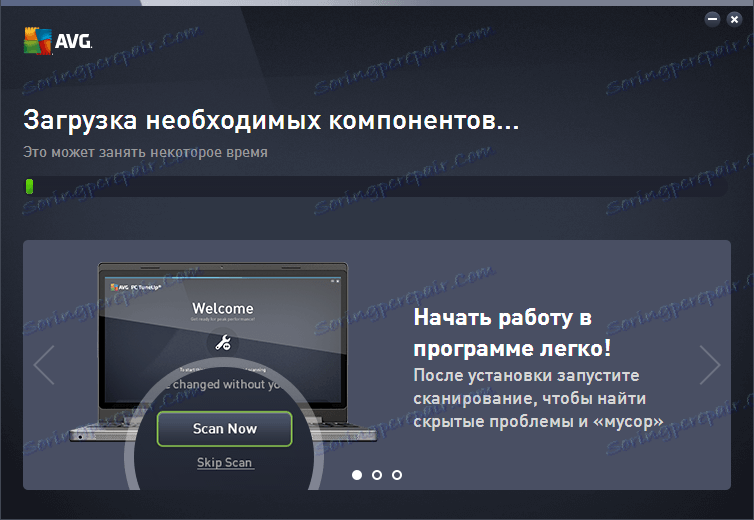The width and height of the screenshot is (754, 520).
Task: Select the first carousel dot
Action: 357,475
